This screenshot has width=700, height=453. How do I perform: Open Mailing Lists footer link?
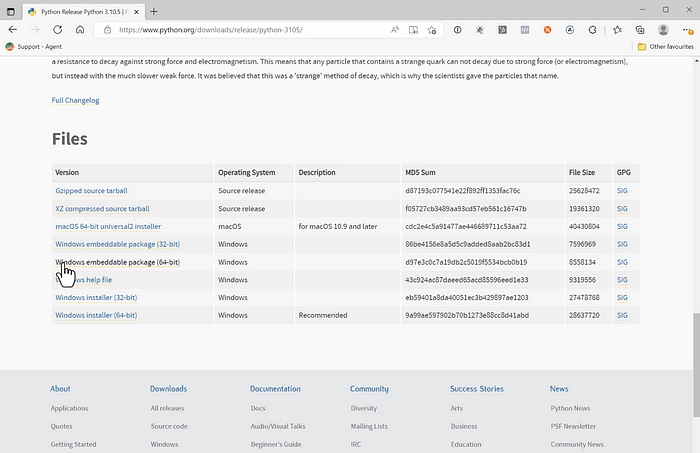(369, 426)
